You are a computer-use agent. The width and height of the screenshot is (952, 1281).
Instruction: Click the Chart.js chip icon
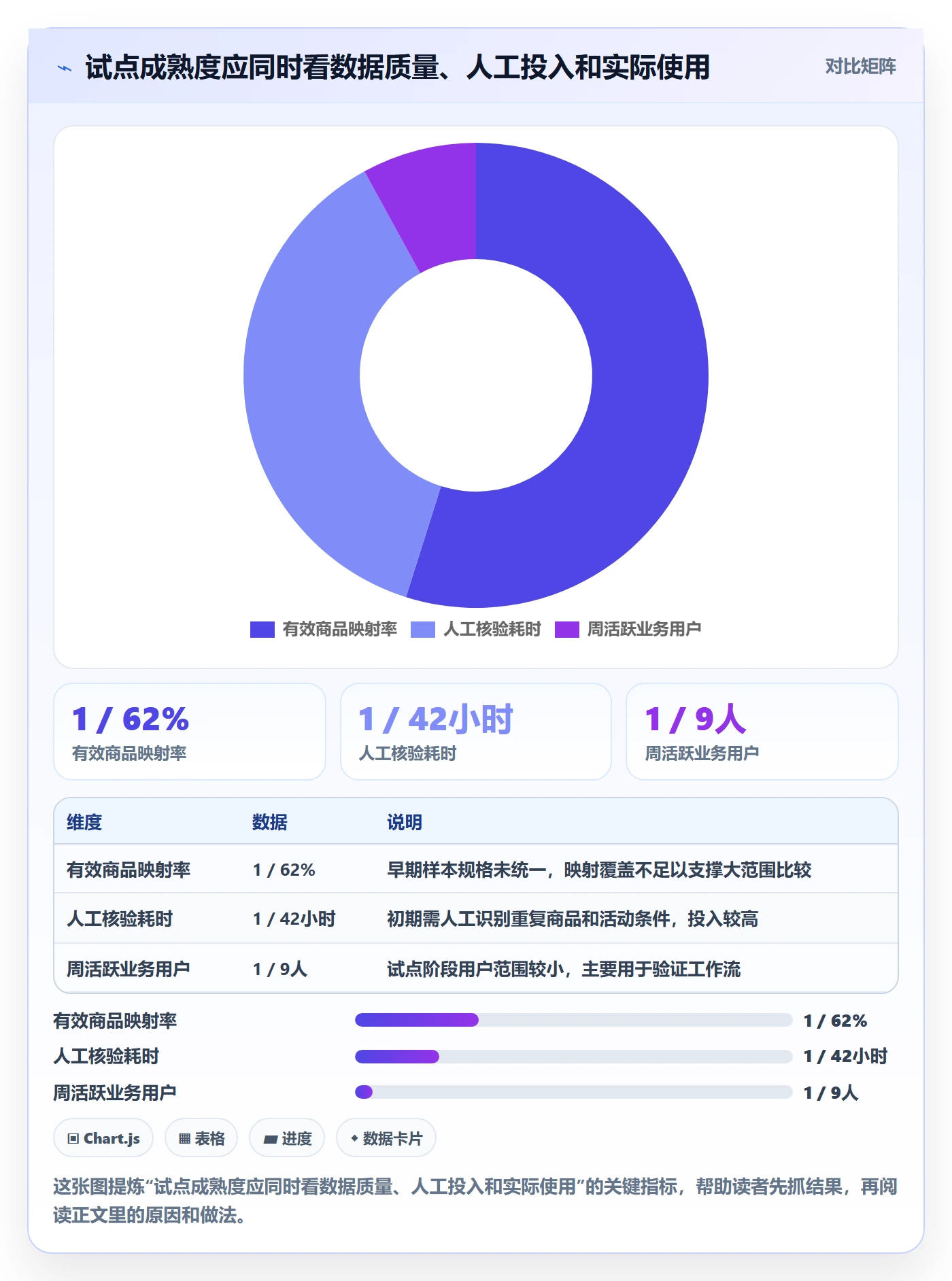click(73, 1138)
